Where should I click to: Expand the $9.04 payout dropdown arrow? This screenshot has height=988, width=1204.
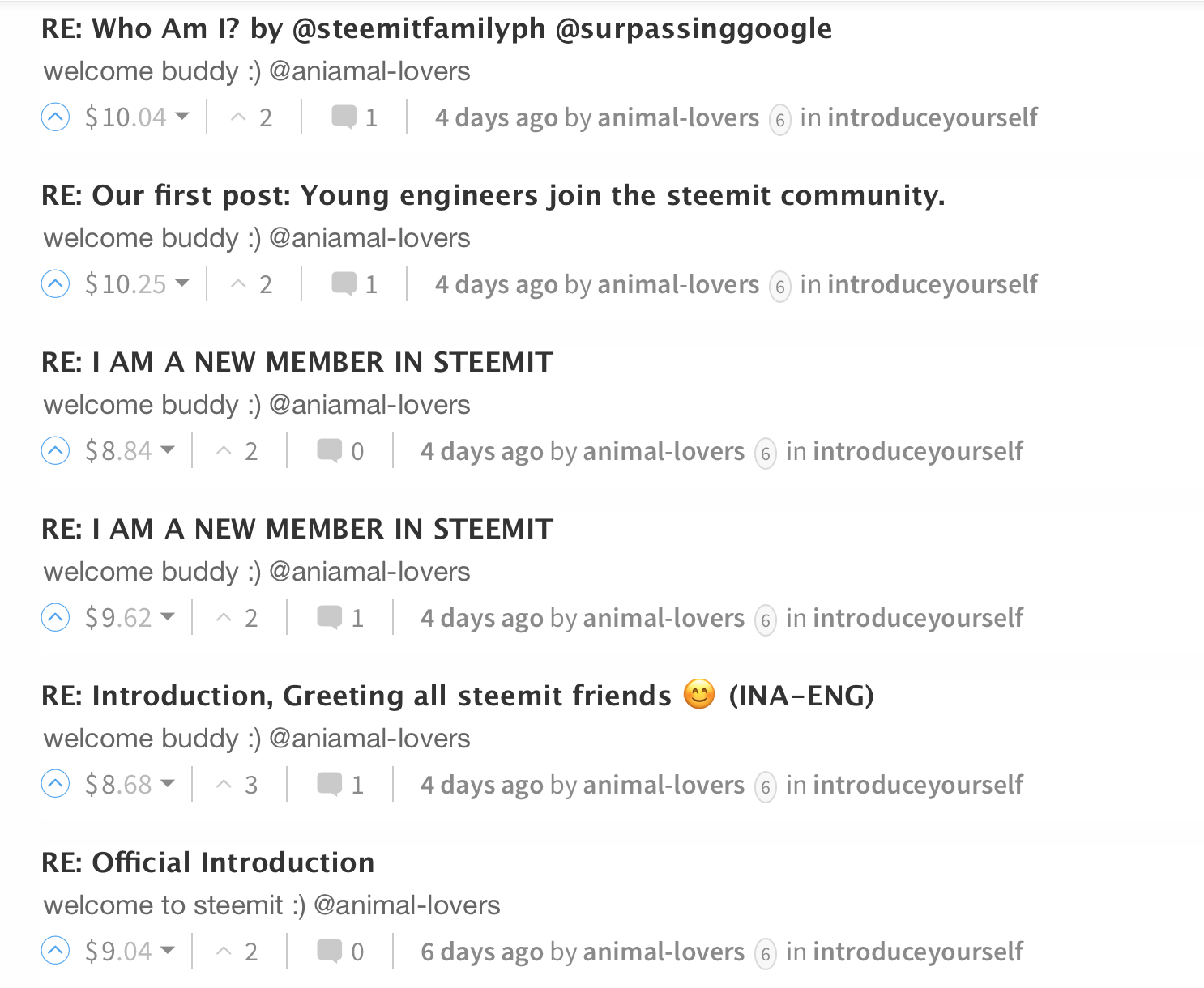168,952
